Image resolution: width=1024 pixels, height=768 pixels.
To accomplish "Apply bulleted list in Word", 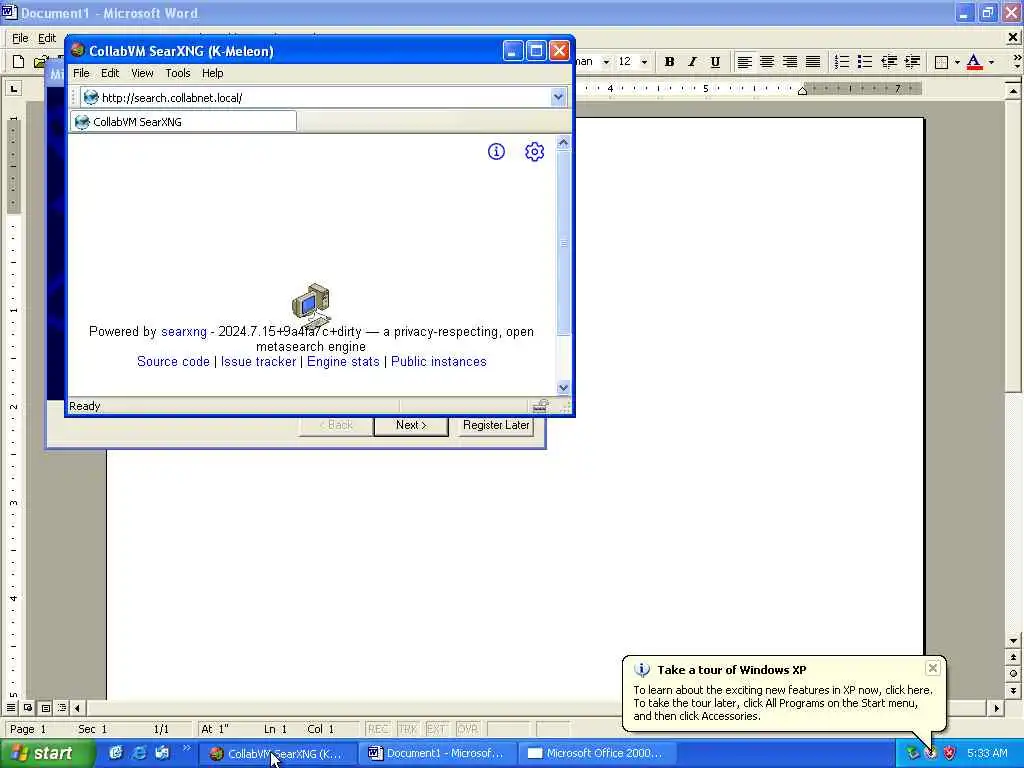I will tap(865, 62).
